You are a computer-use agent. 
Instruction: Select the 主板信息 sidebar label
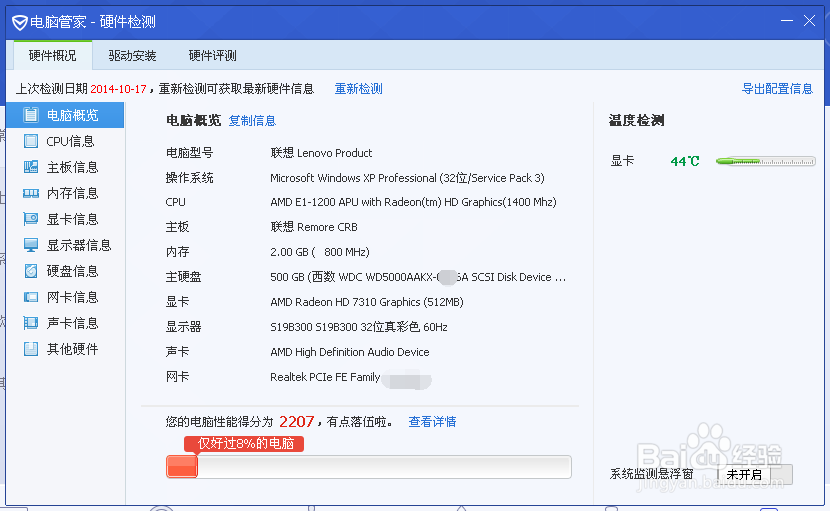(73, 167)
